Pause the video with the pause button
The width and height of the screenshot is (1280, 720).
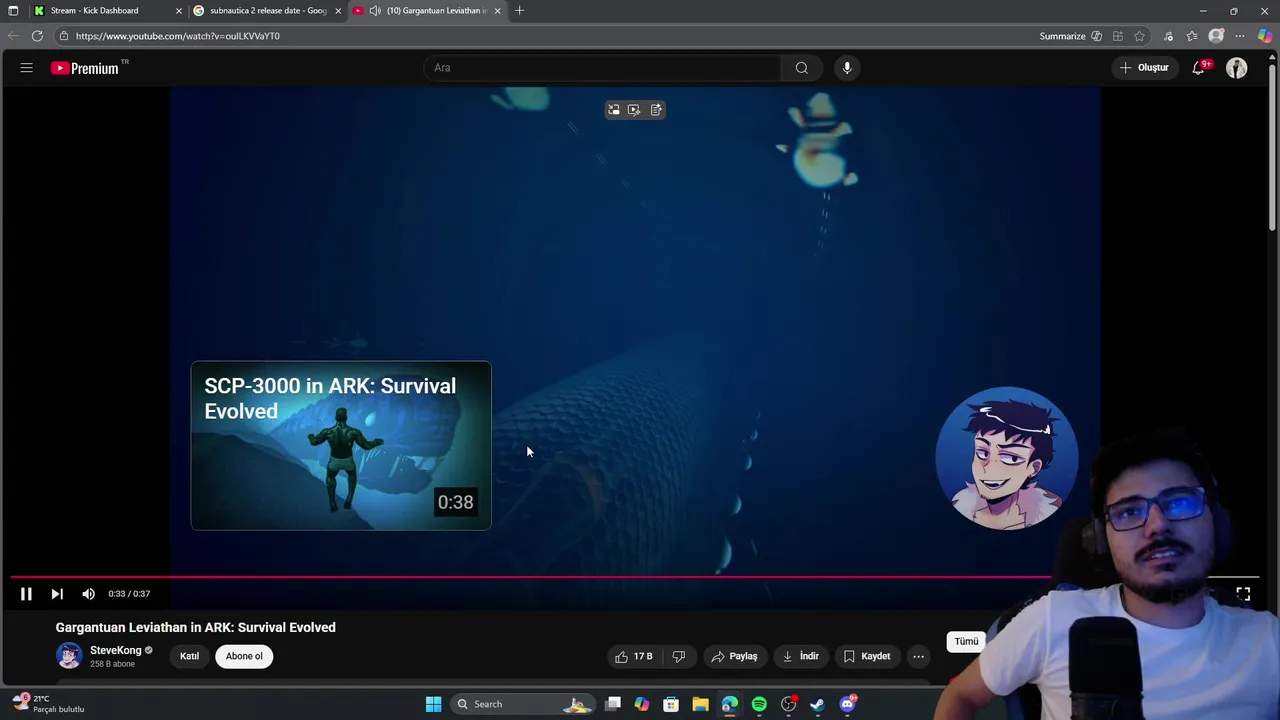(x=26, y=594)
